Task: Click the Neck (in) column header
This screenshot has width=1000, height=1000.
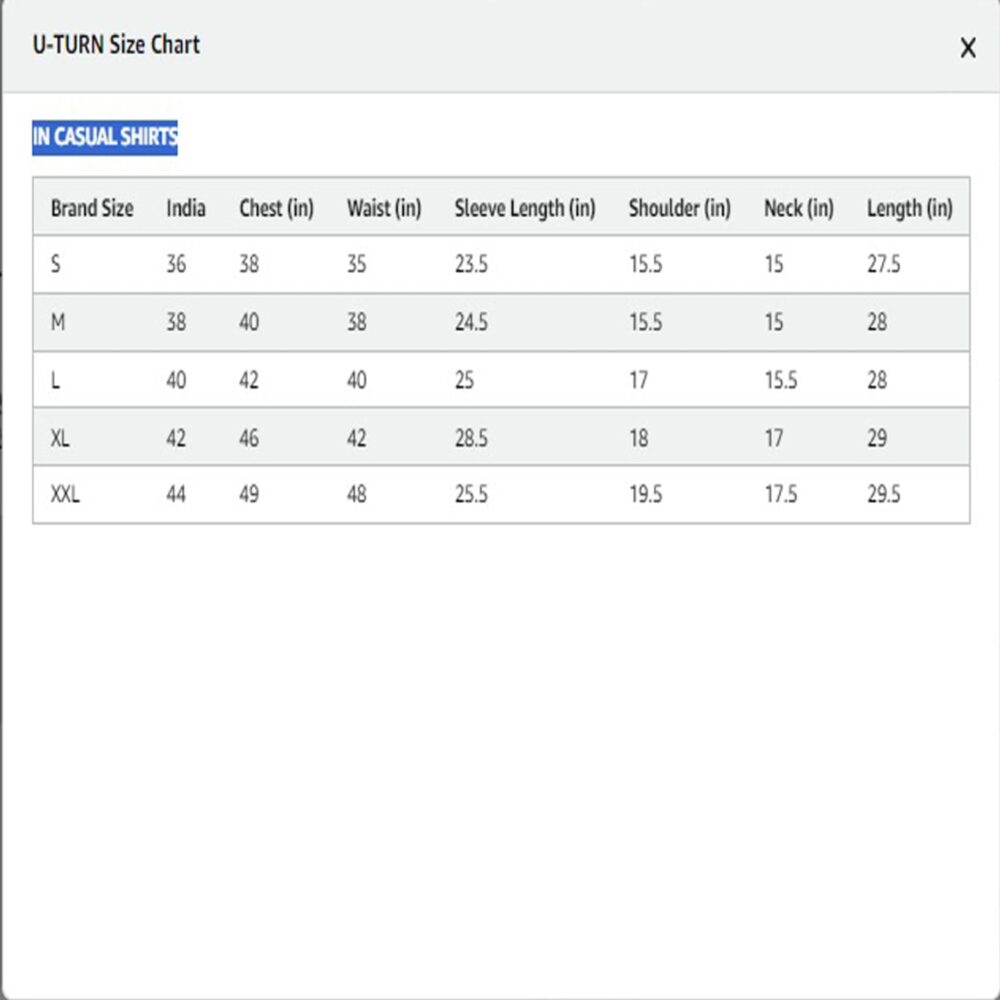Action: tap(799, 208)
